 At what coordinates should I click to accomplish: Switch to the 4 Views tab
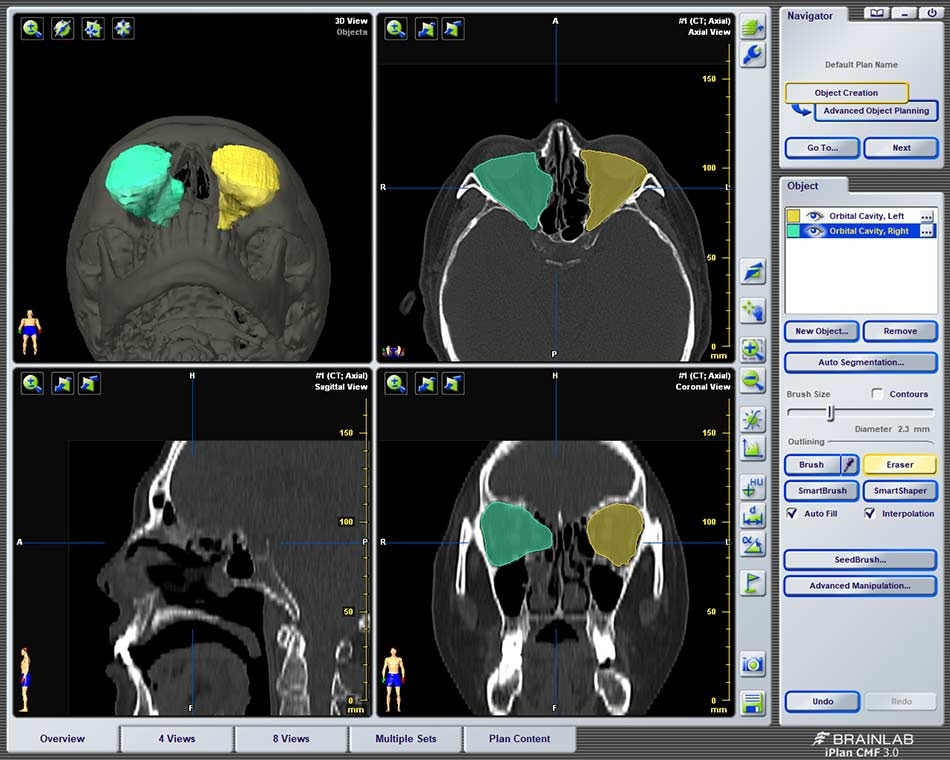pos(176,739)
